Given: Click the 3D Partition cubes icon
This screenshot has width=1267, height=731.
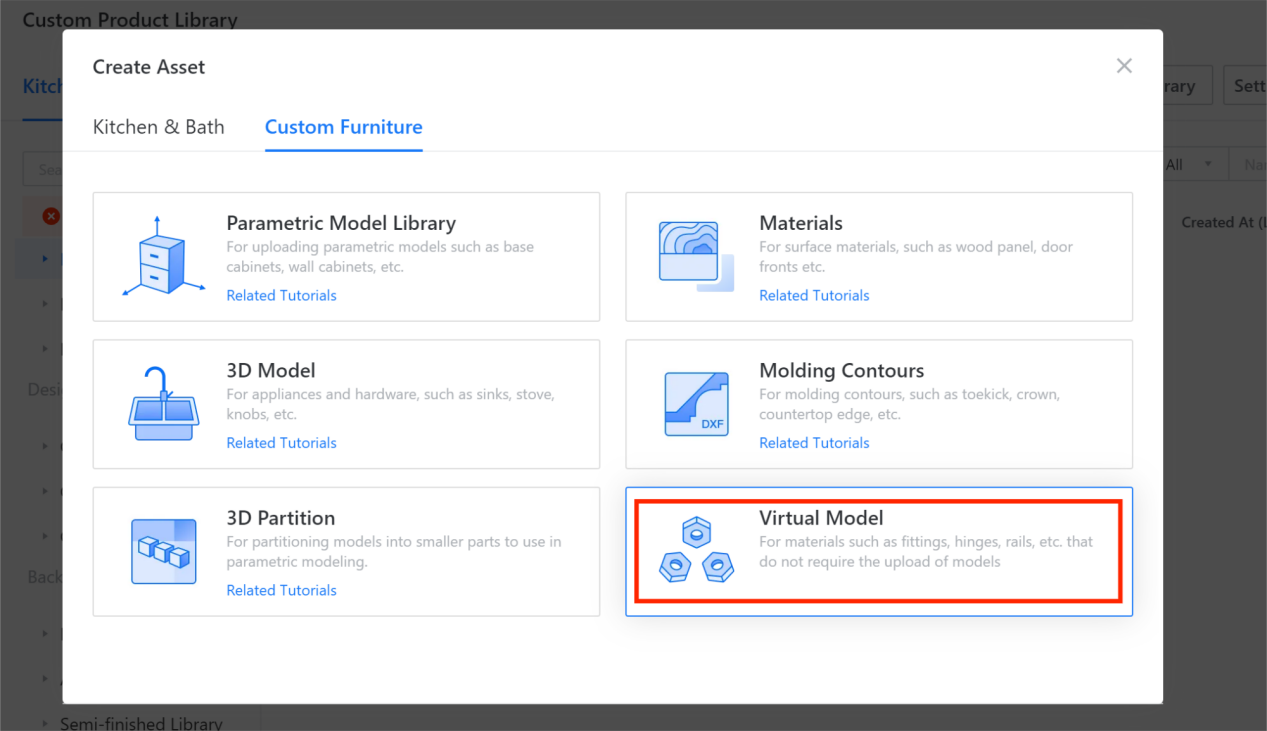Looking at the screenshot, I should pos(163,551).
